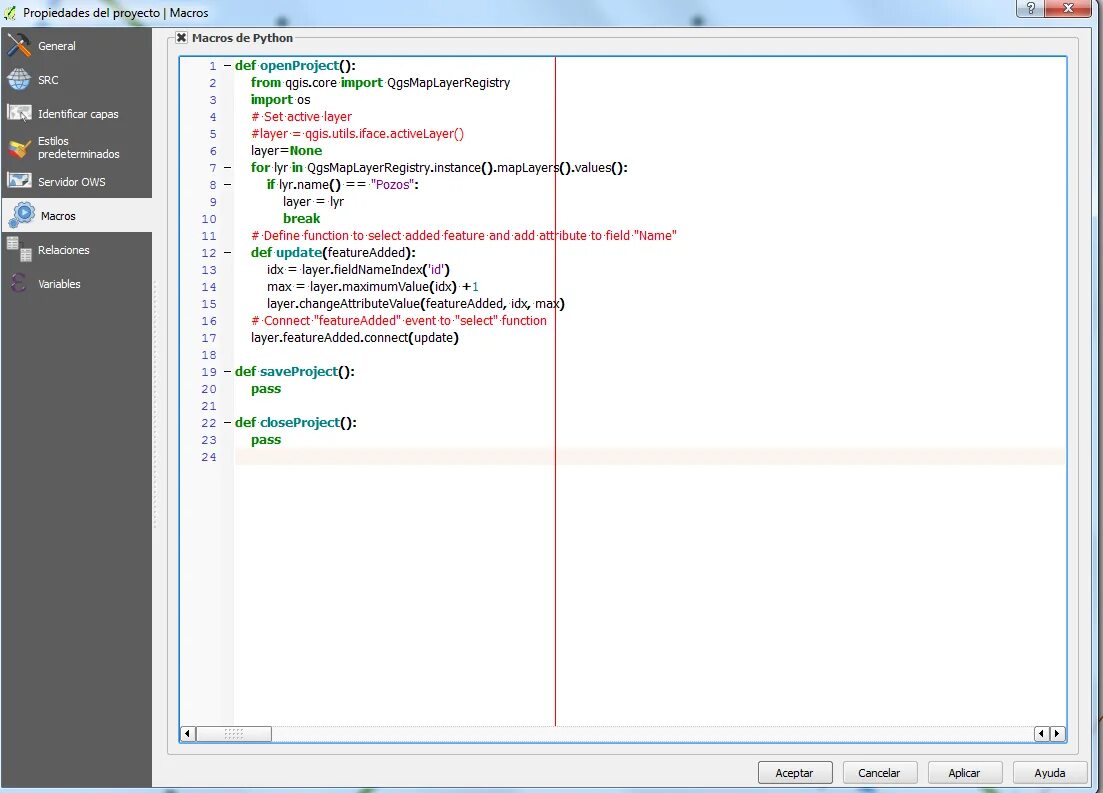The image size is (1103, 793).
Task: Click the left arrow at scrollbar start
Action: (x=187, y=734)
